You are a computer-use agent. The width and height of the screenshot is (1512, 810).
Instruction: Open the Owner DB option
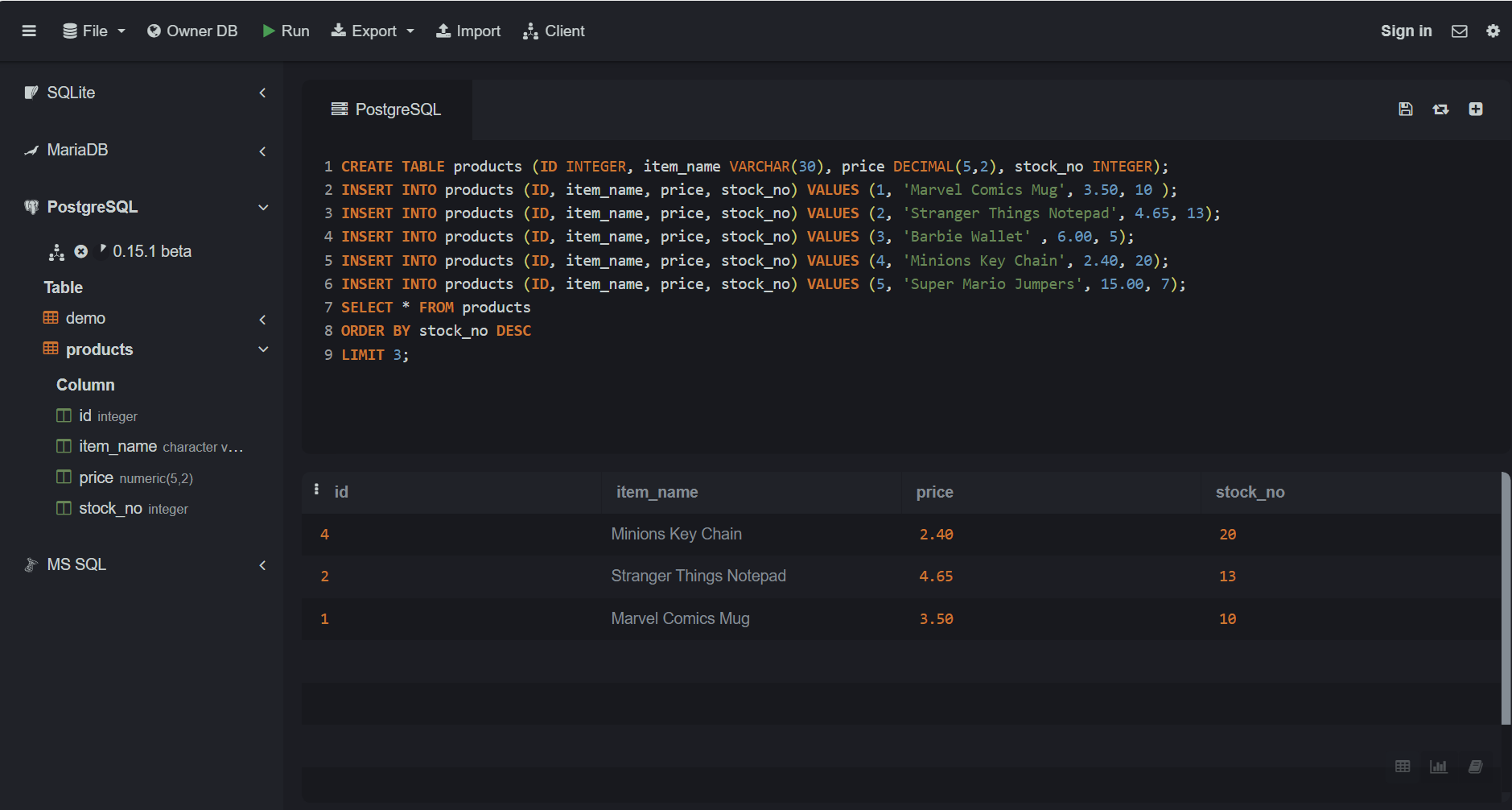192,31
